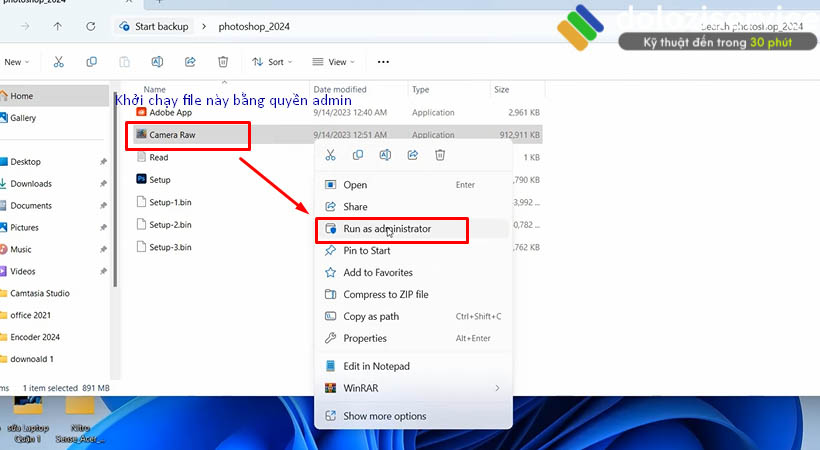This screenshot has height=450, width=820.
Task: Choose Run as administrator from the context menu
Action: click(387, 229)
